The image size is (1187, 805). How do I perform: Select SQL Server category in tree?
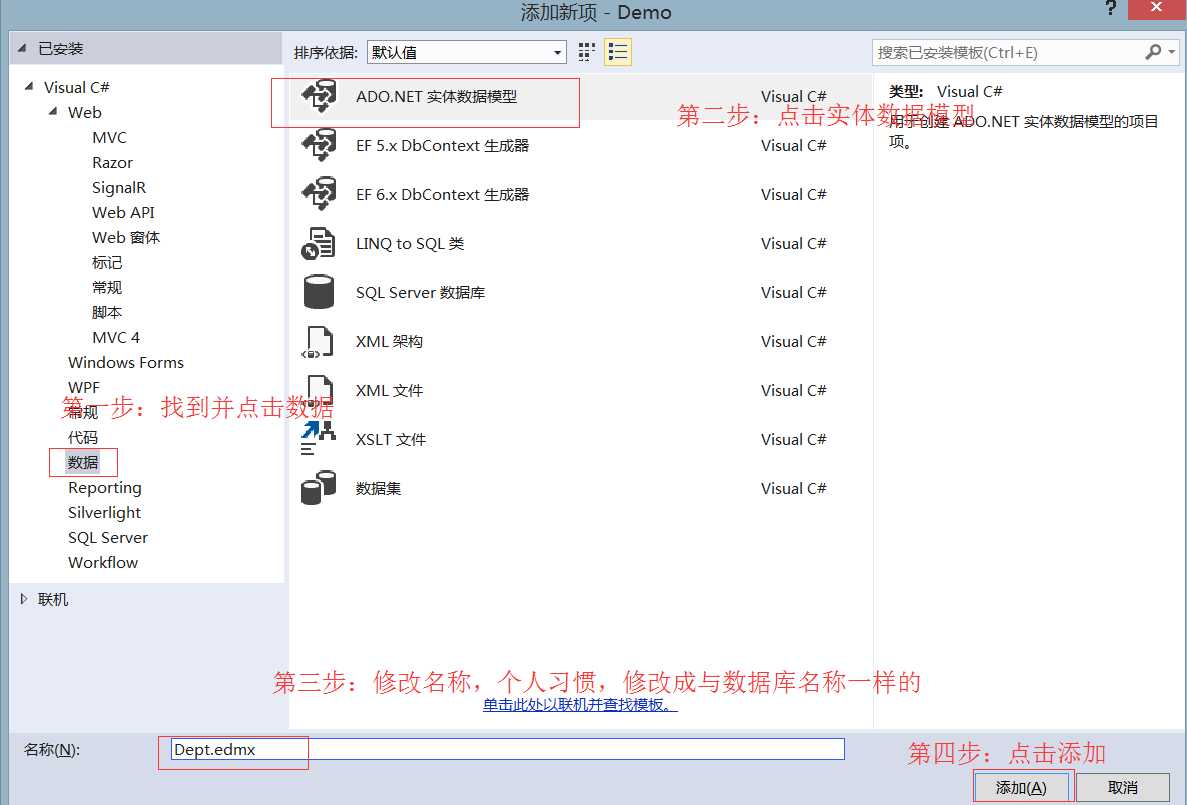[x=107, y=538]
